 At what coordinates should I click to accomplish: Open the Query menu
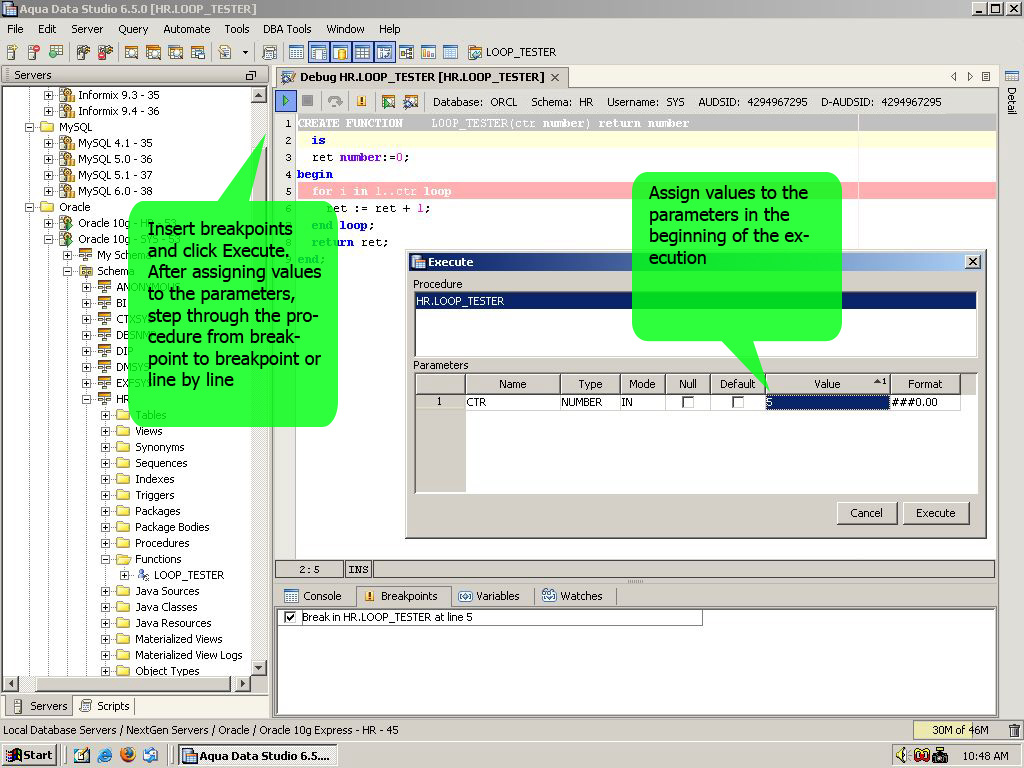coord(133,29)
